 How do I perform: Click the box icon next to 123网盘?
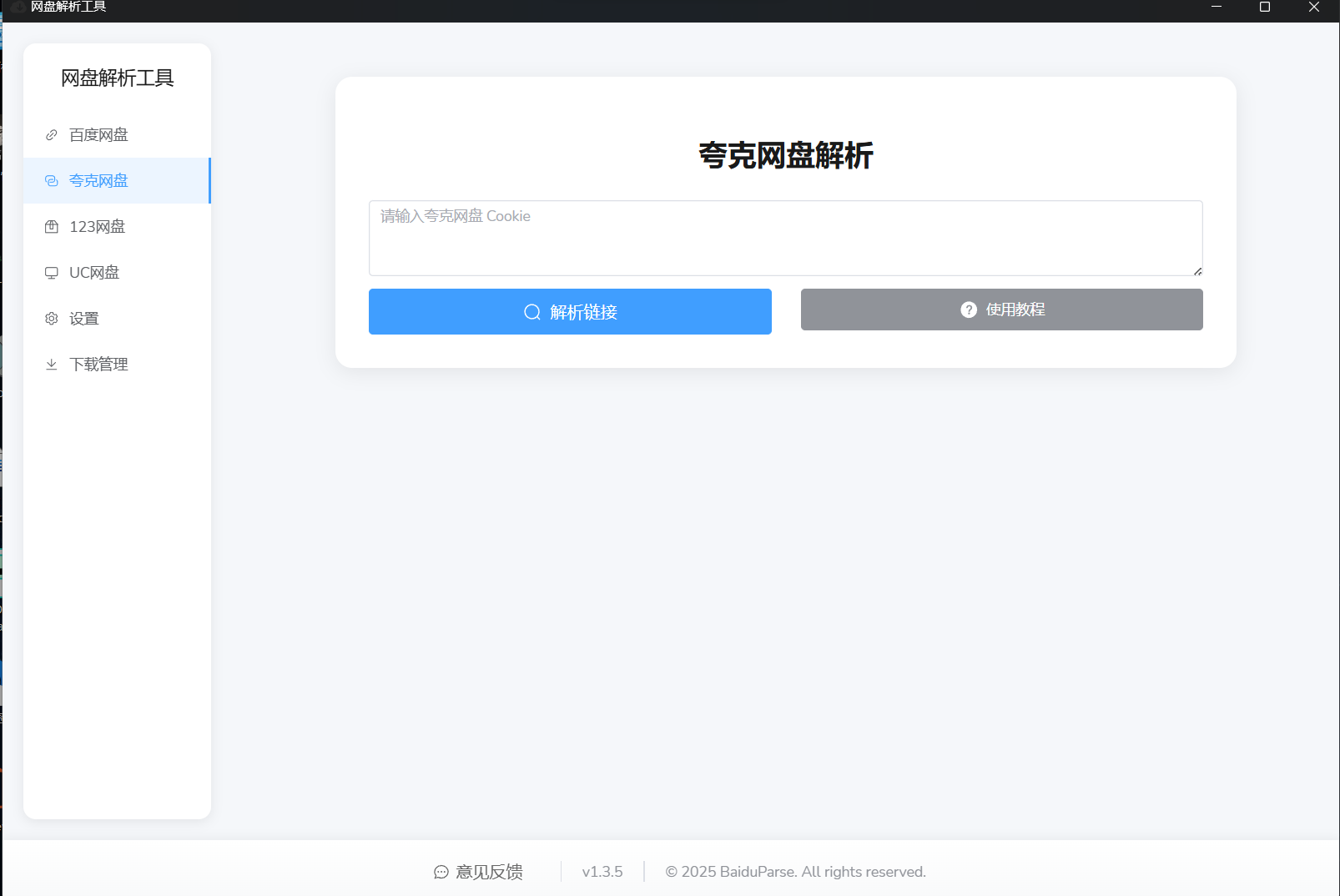52,227
